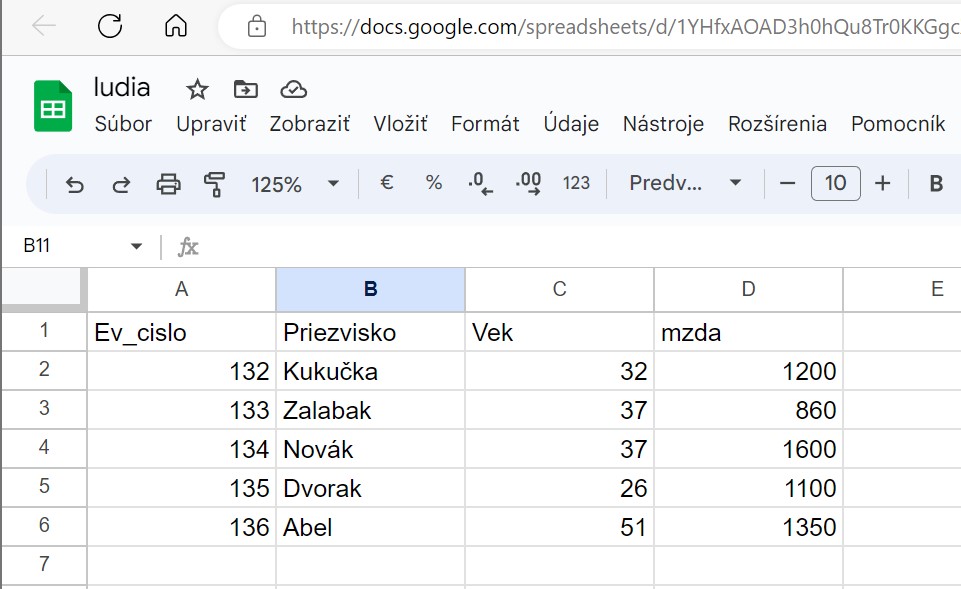
Task: Apply percent format
Action: point(434,183)
